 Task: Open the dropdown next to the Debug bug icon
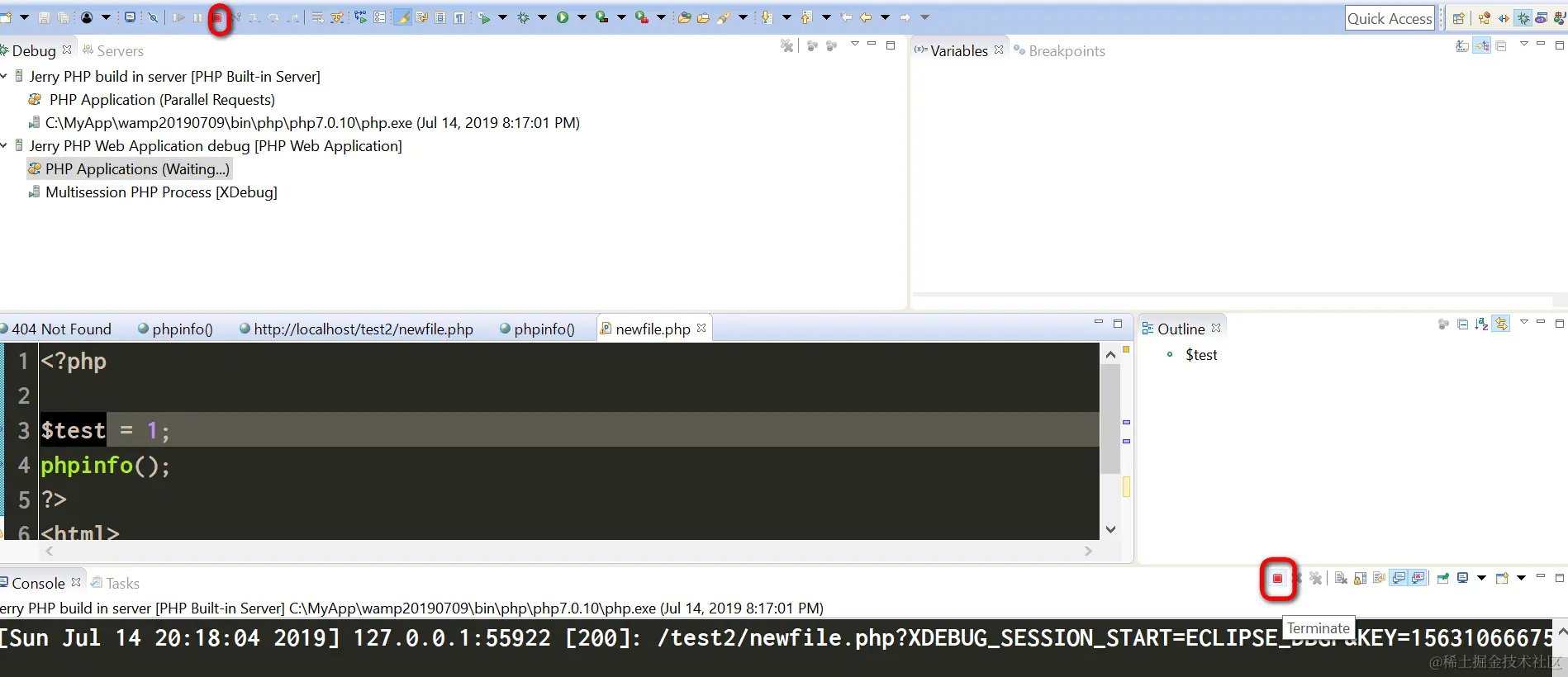[x=542, y=17]
